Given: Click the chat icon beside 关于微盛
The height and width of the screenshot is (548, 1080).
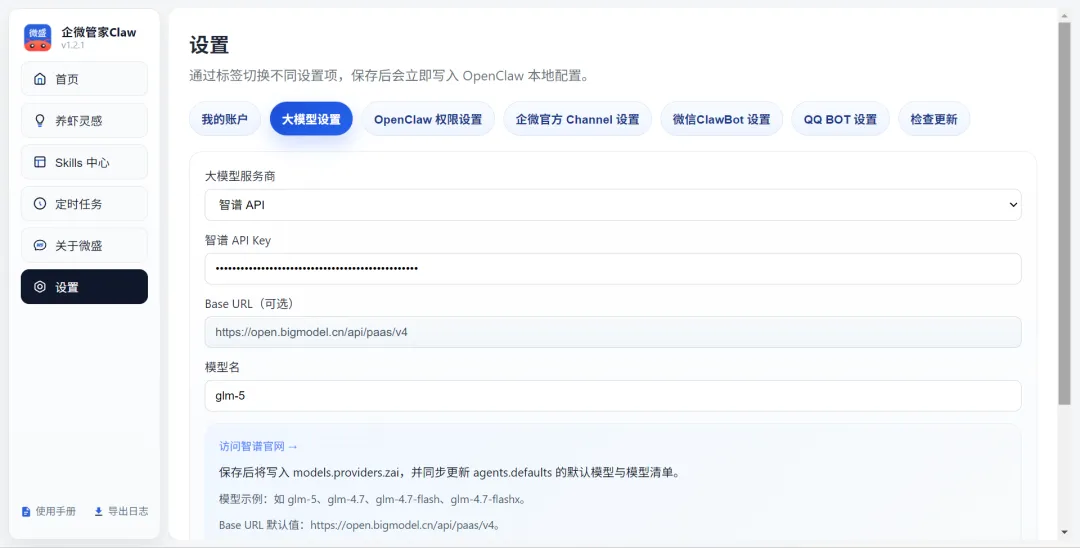Looking at the screenshot, I should [40, 245].
